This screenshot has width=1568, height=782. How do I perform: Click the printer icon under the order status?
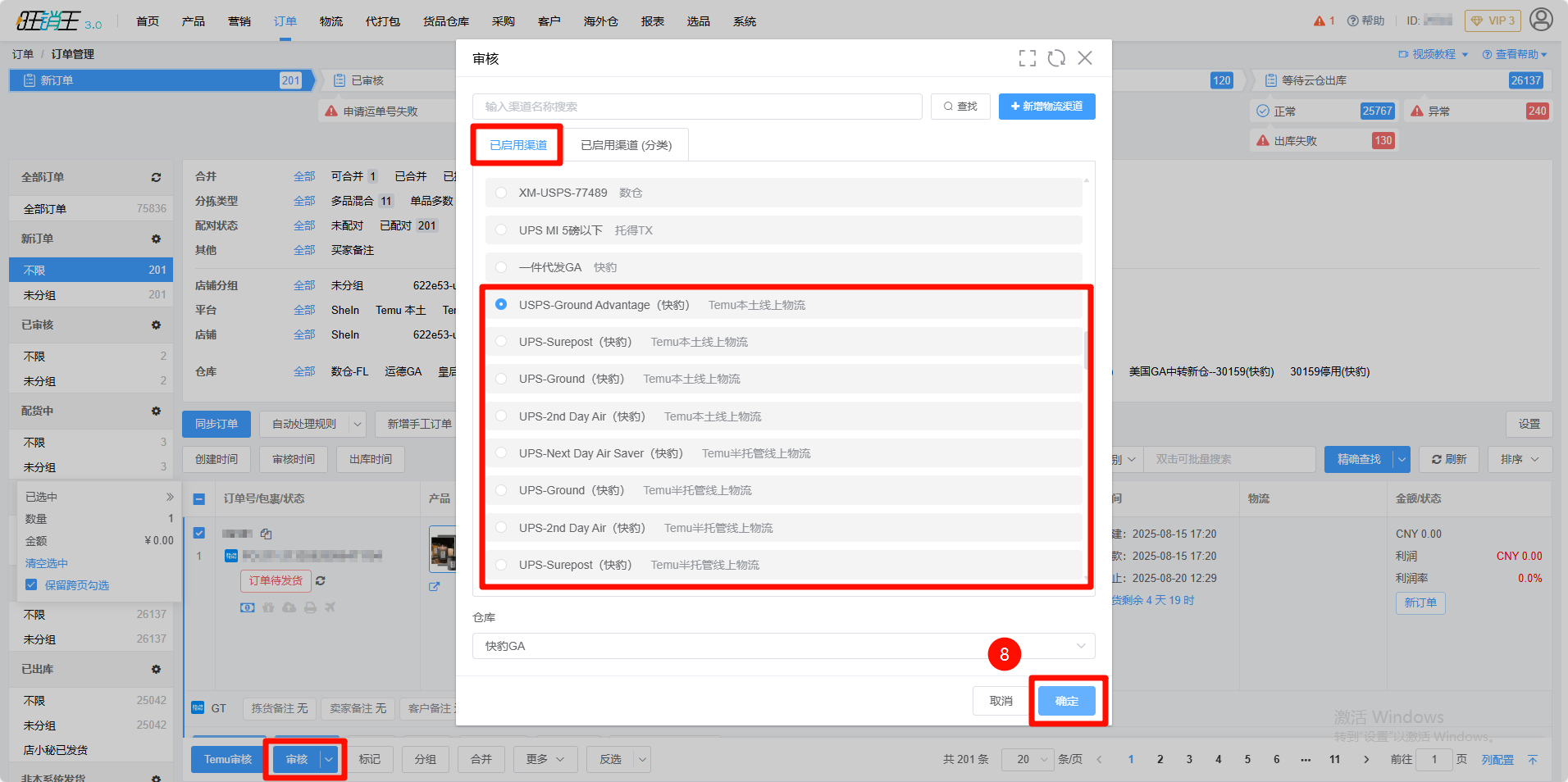[x=310, y=607]
